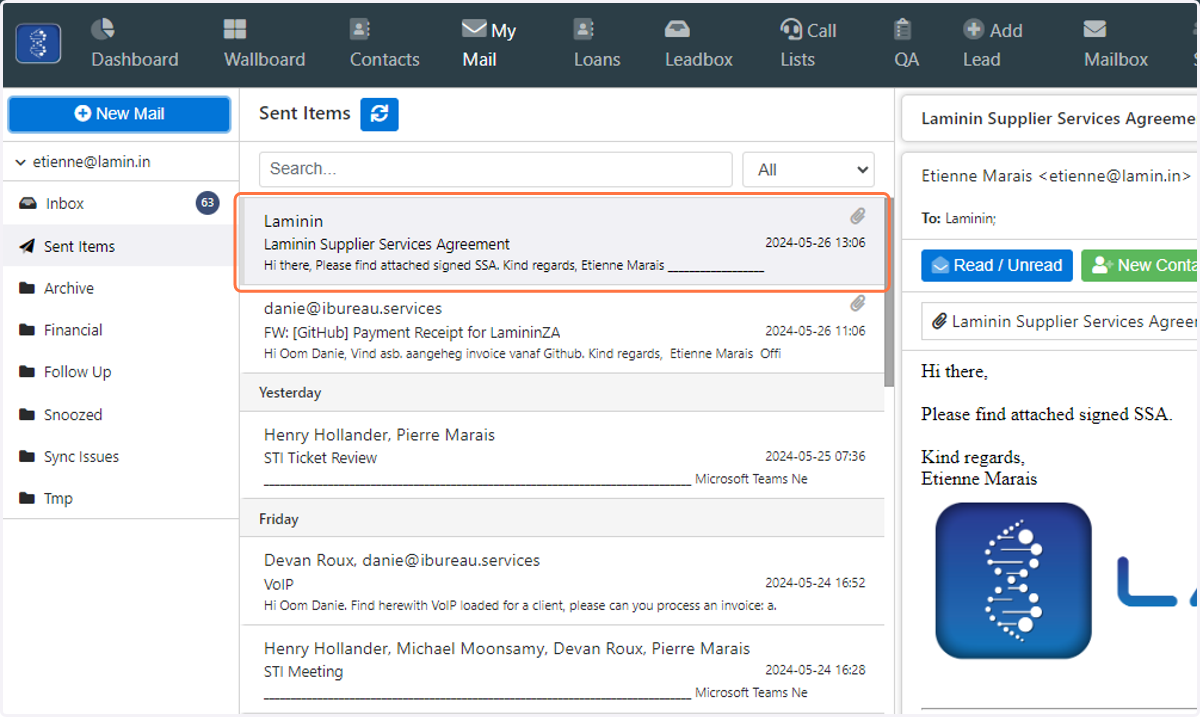Open the Leadbox
Screen dimensions: 1200x717
coord(699,44)
